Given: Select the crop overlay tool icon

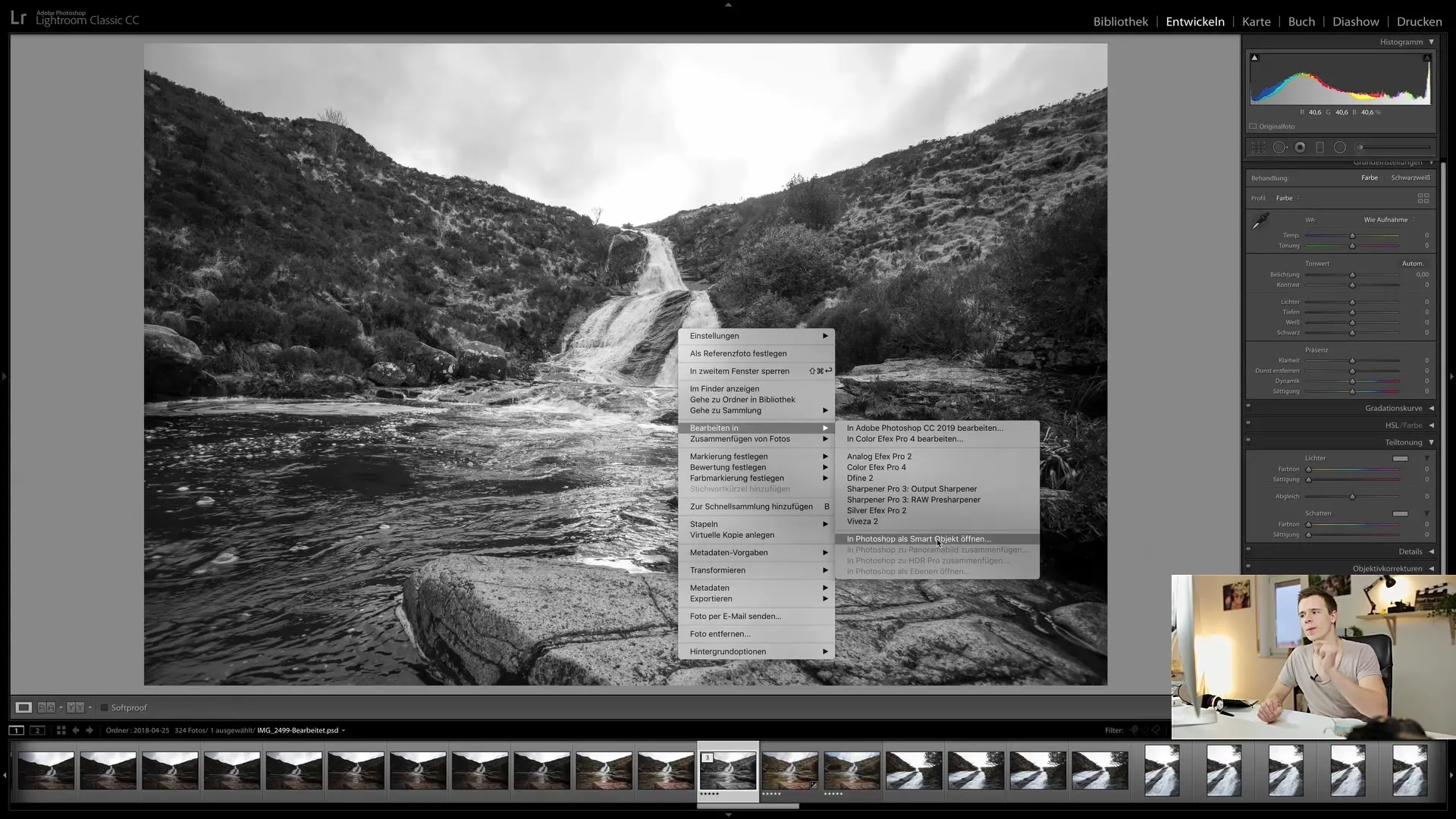Looking at the screenshot, I should pyautogui.click(x=1258, y=147).
